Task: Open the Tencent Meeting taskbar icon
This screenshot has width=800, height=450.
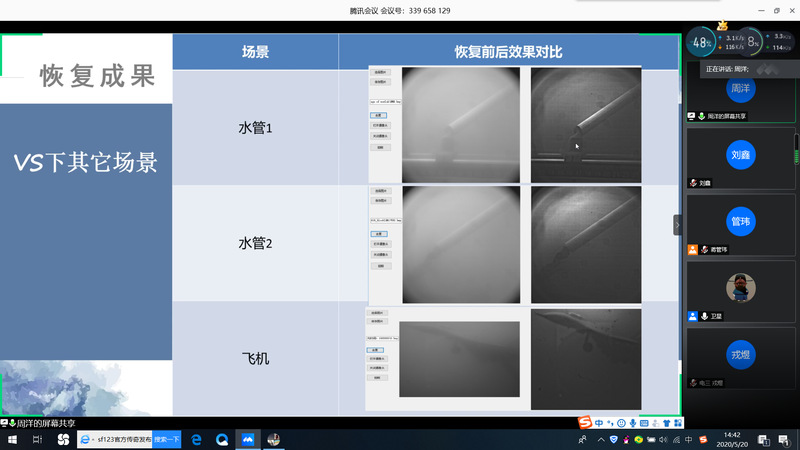Action: [x=248, y=439]
